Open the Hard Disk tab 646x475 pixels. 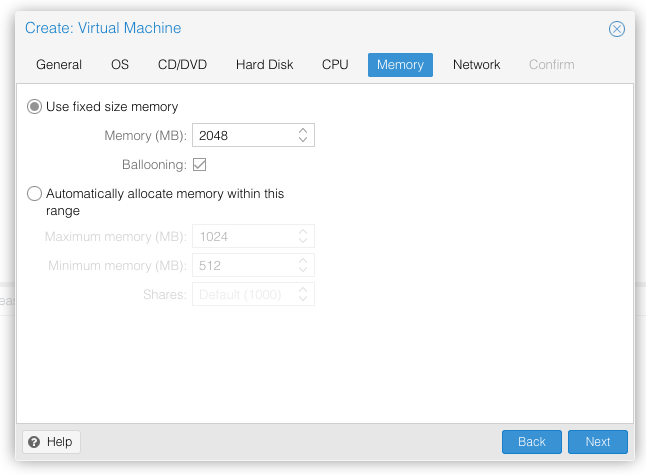click(264, 65)
